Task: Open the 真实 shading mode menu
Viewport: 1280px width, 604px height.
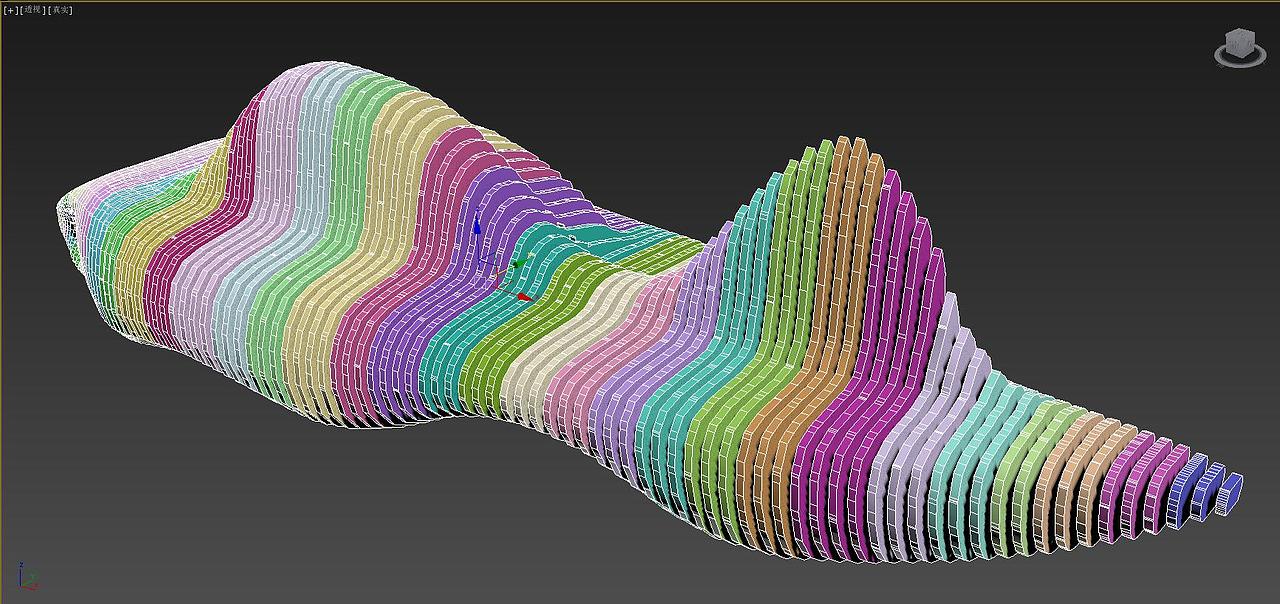Action: pyautogui.click(x=60, y=10)
